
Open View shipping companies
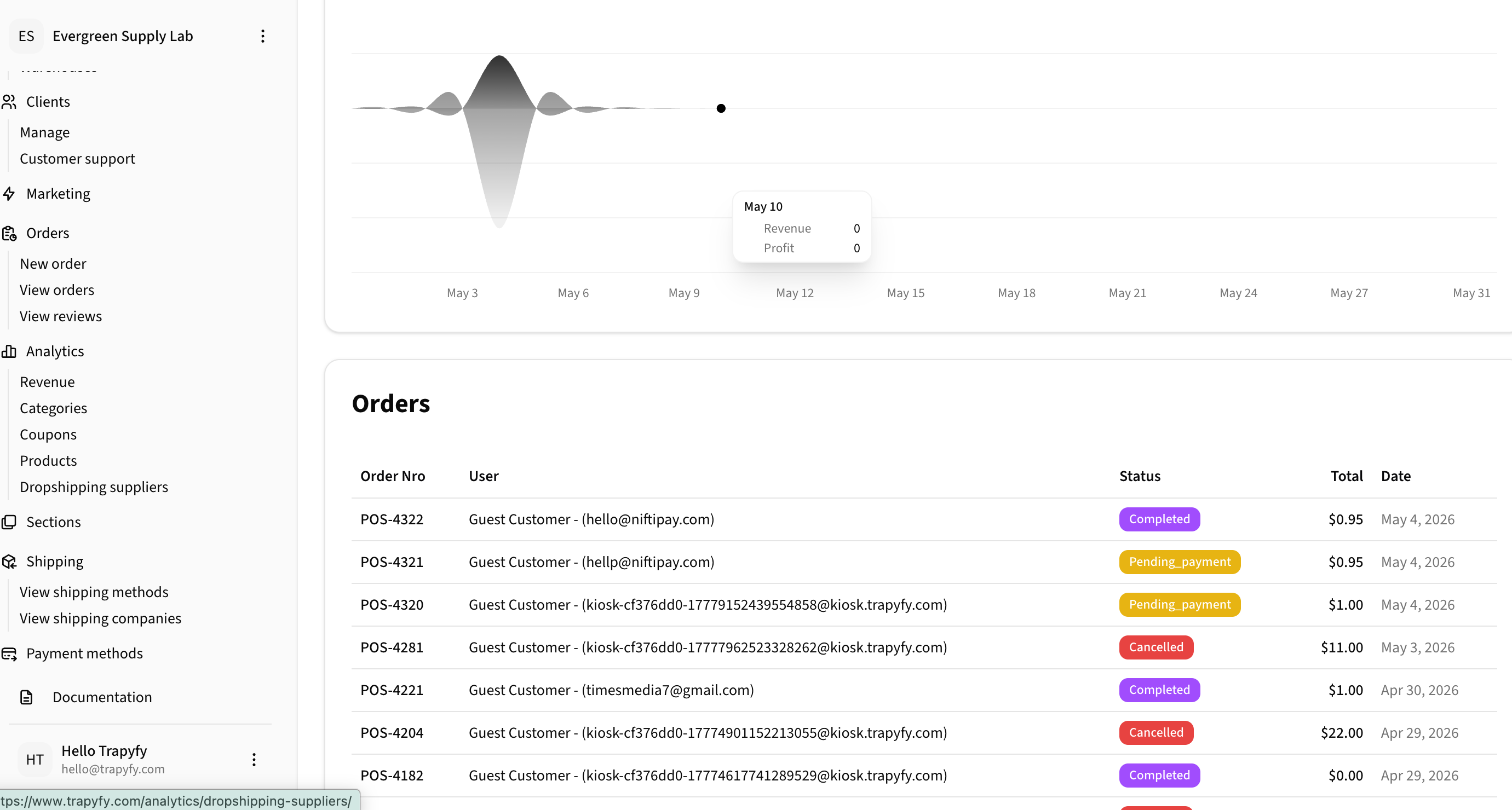click(x=100, y=619)
